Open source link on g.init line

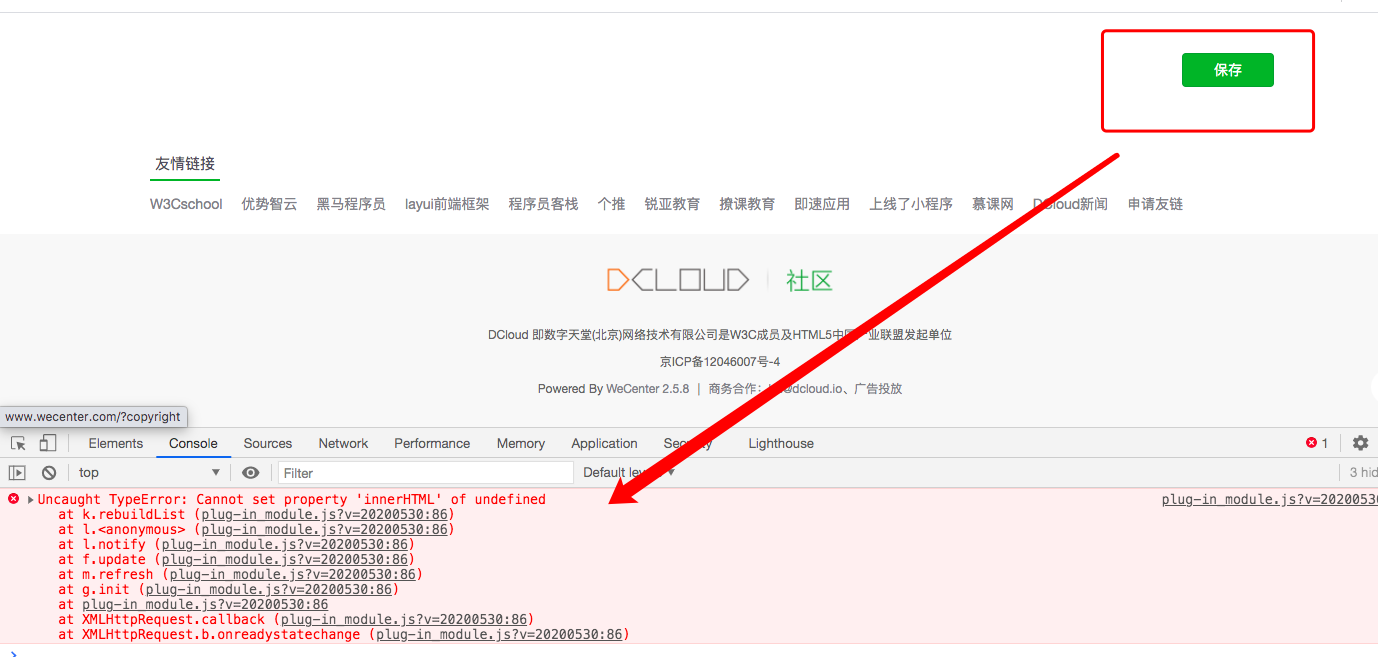268,589
